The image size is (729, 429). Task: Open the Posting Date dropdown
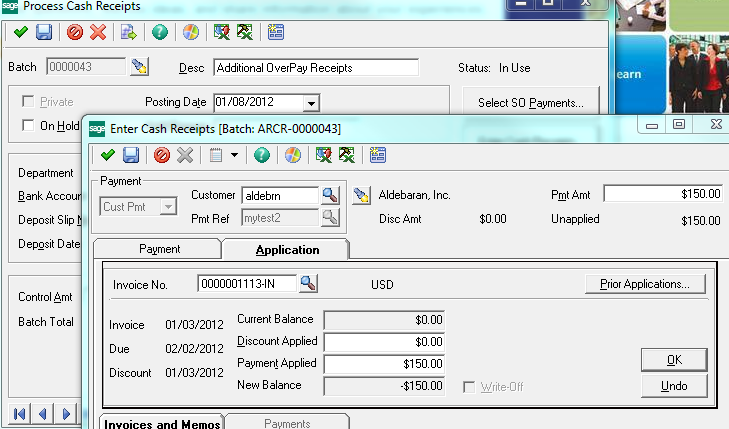point(311,102)
